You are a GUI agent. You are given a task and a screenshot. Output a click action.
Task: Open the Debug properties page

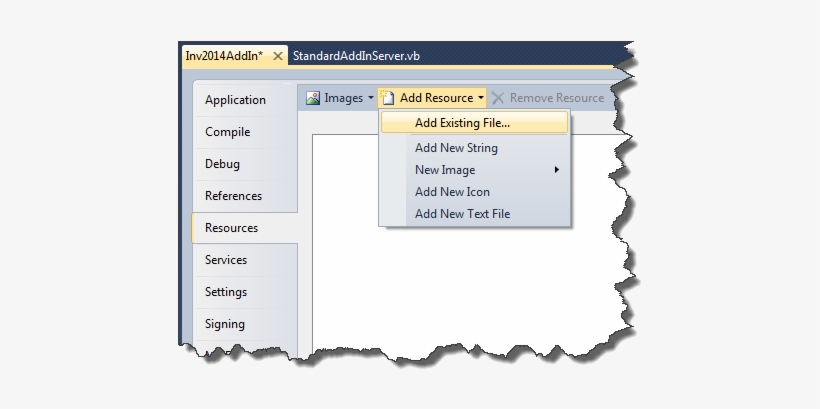222,164
